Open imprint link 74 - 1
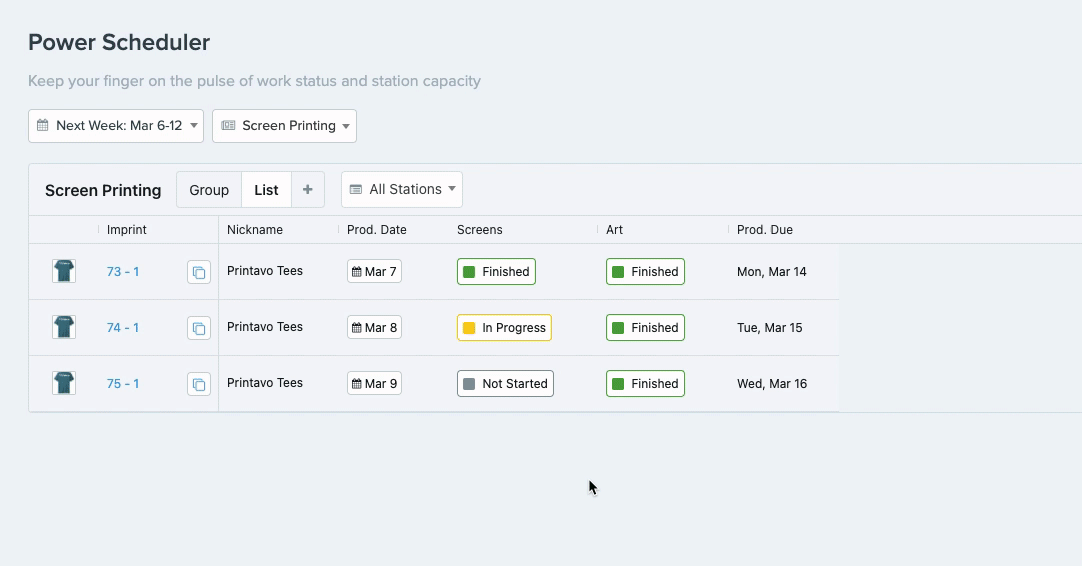 click(x=123, y=328)
